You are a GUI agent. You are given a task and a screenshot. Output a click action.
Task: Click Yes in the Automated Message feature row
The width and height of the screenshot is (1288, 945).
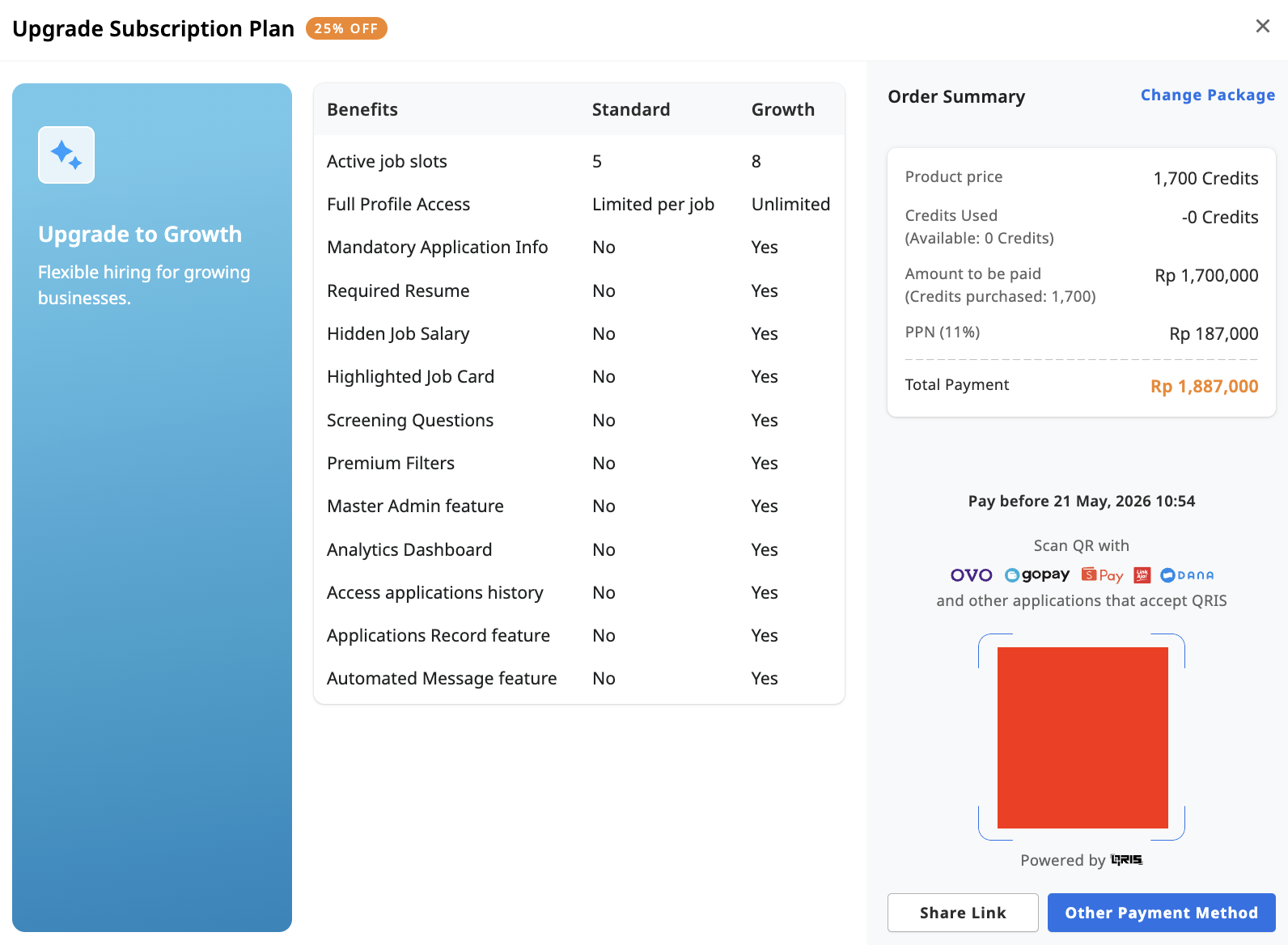pyautogui.click(x=765, y=679)
